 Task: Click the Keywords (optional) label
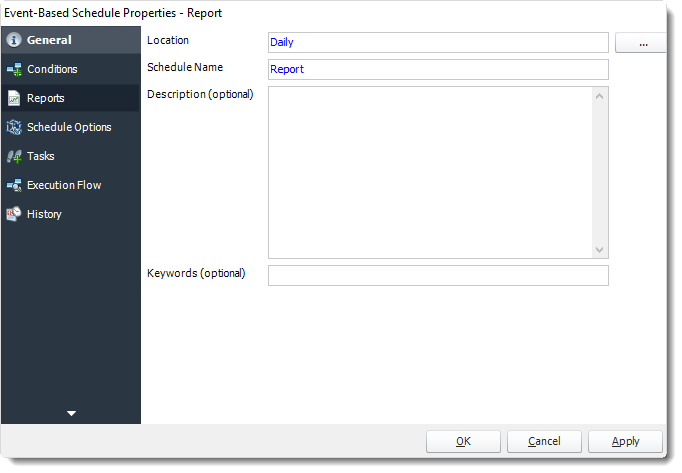(196, 273)
